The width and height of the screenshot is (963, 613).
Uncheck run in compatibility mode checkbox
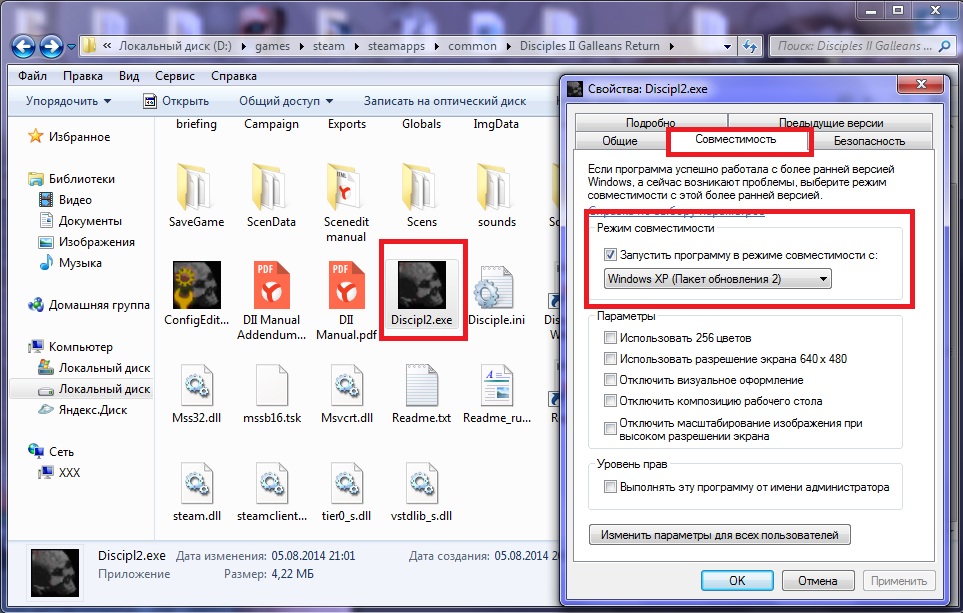pos(611,255)
